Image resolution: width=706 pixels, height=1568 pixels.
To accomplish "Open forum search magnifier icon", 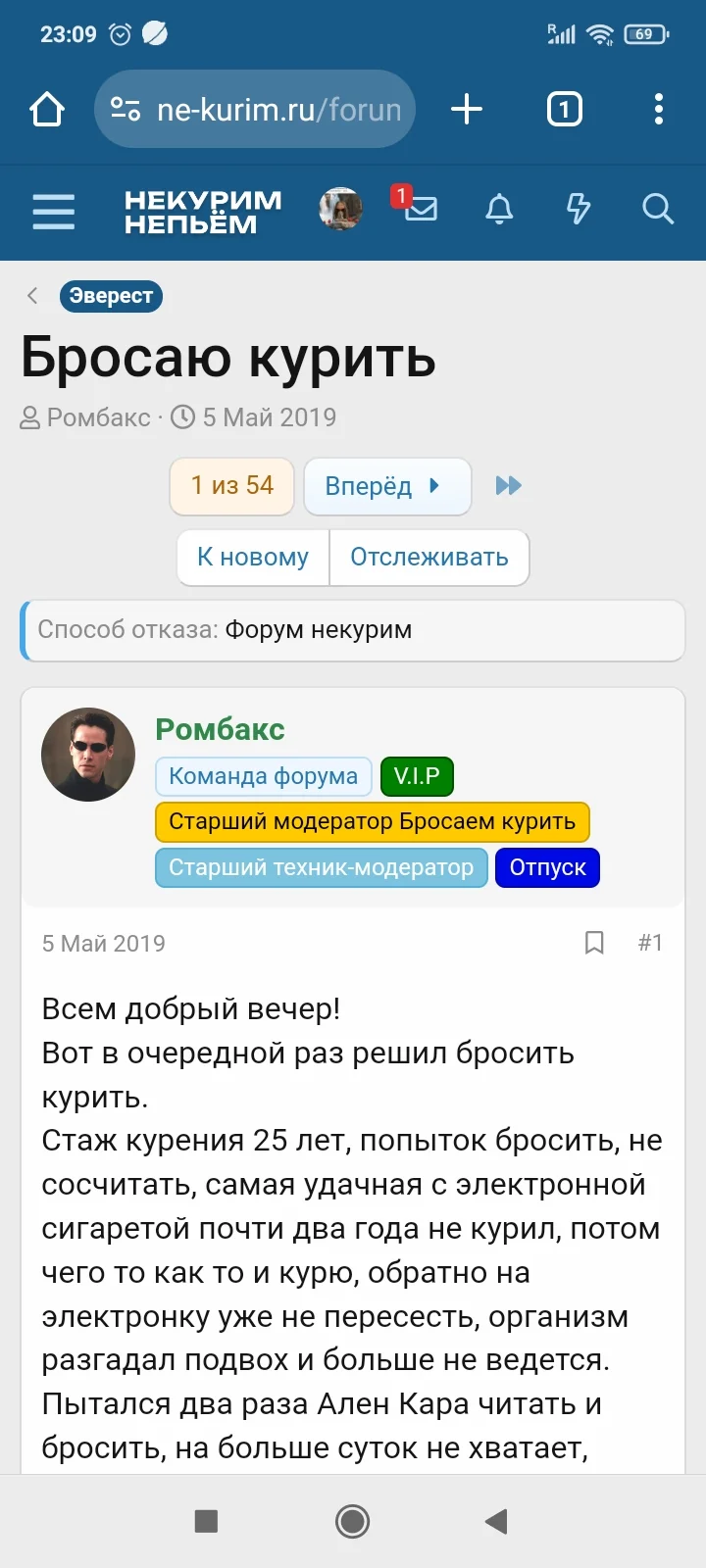I will coord(657,209).
